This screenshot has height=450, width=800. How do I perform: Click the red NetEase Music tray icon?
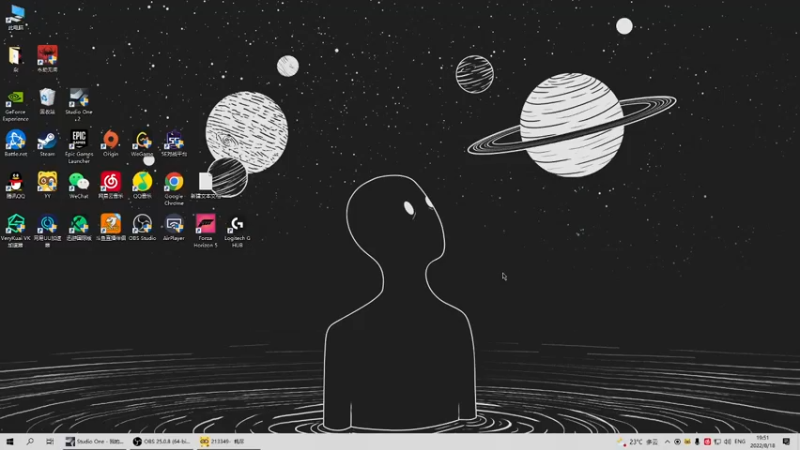707,442
